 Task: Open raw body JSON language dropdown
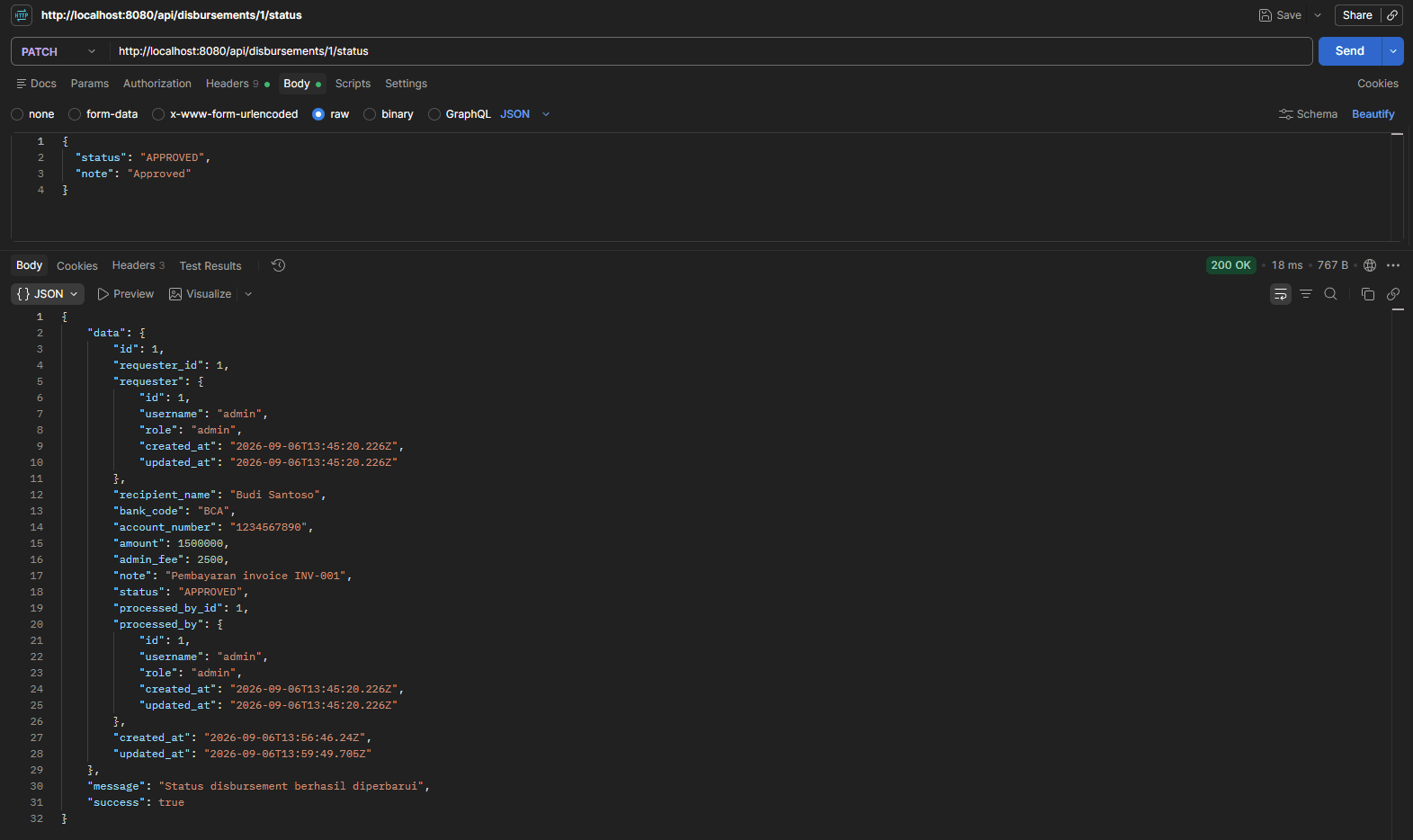(525, 114)
